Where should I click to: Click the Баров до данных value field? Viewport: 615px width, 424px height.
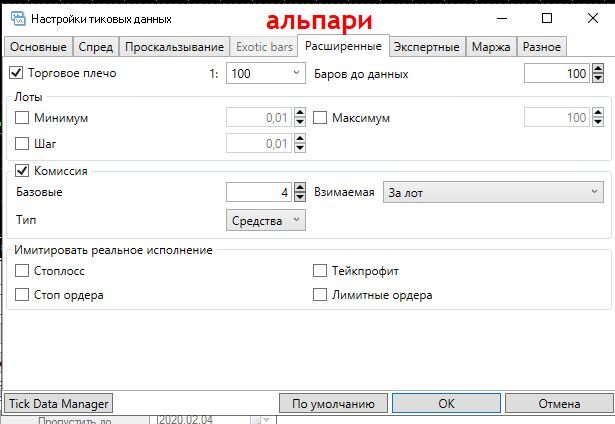point(557,73)
